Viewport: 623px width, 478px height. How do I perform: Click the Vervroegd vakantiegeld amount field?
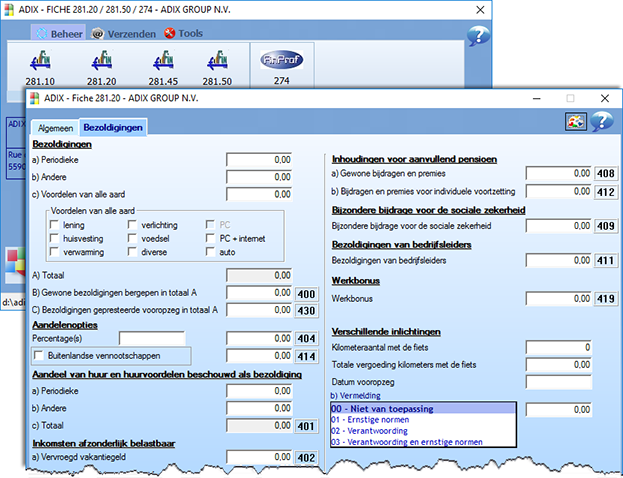tap(259, 457)
